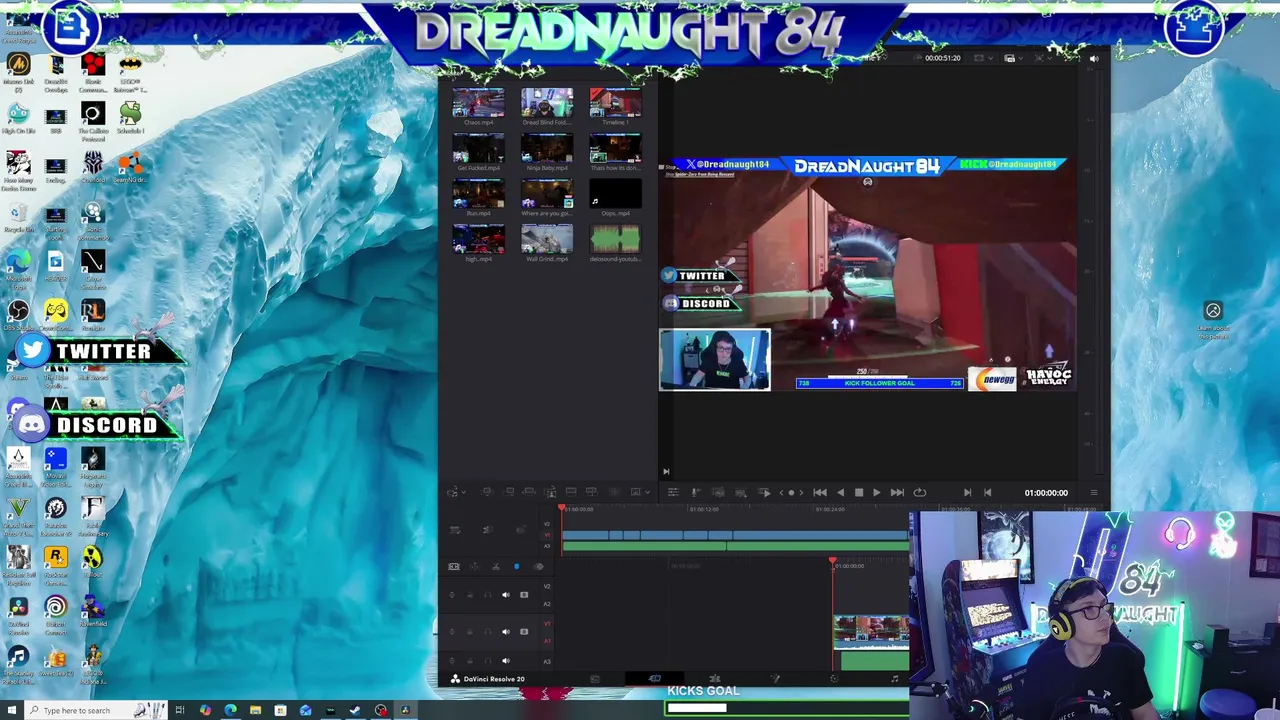Open Task View from the taskbar
1280x720 pixels.
tap(180, 710)
